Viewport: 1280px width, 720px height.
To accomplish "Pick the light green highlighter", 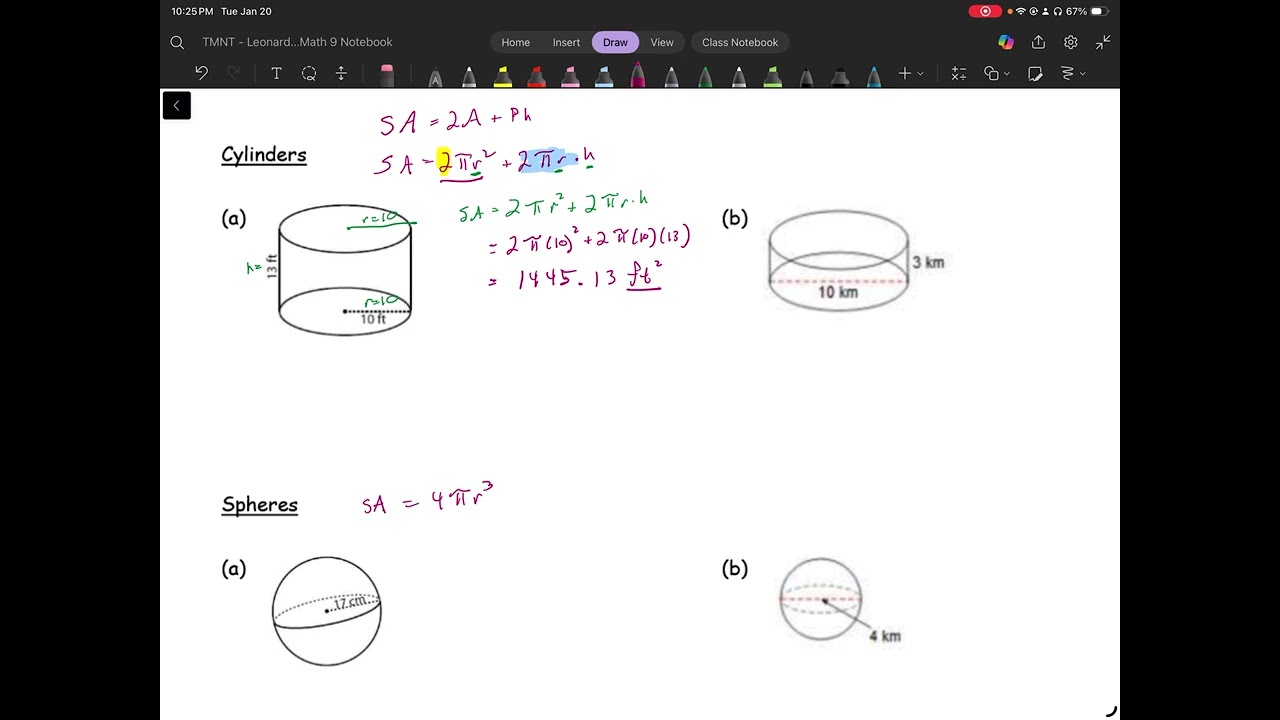I will (772, 76).
